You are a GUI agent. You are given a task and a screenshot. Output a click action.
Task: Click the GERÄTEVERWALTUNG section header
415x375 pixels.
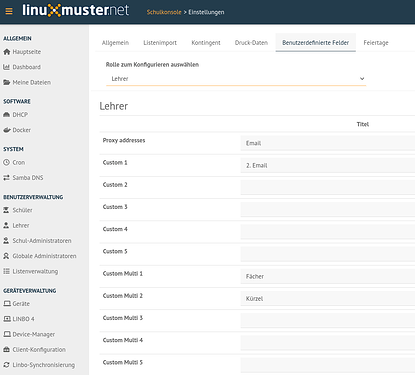(x=30, y=291)
